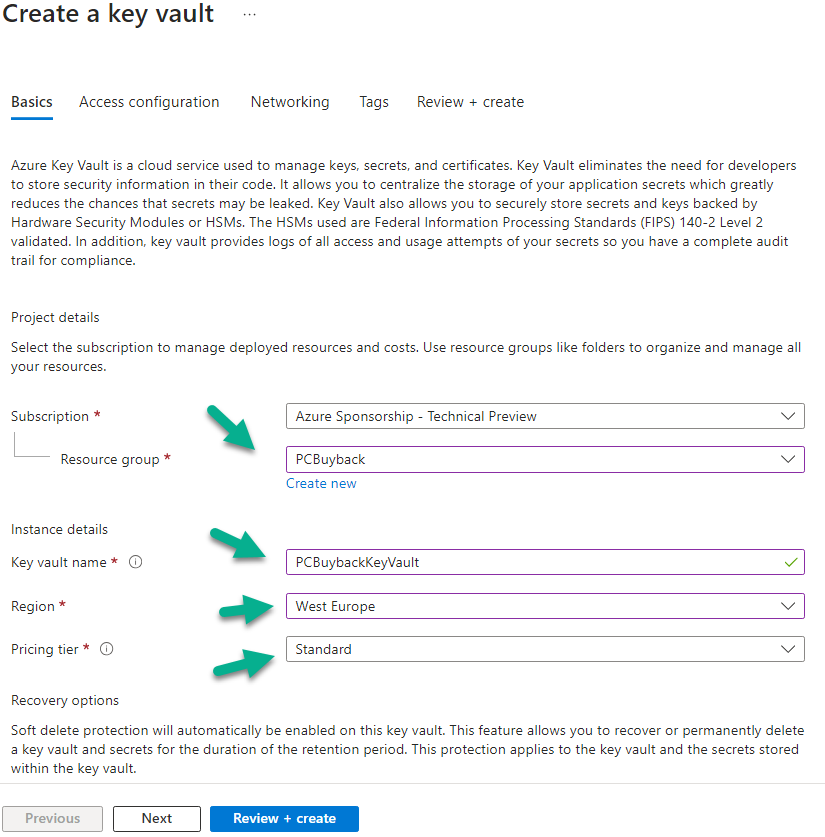Open the Pricing tier dropdown showing Standard
The image size is (825, 837).
pos(545,649)
